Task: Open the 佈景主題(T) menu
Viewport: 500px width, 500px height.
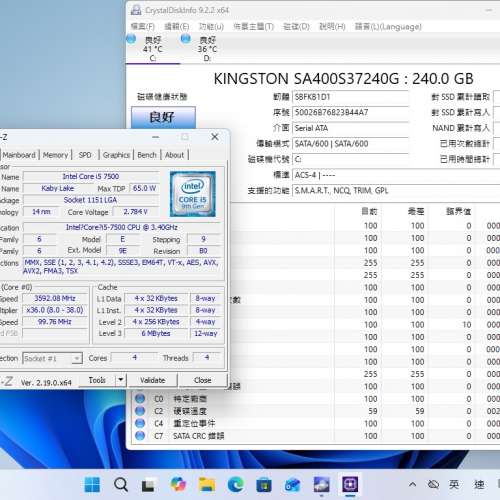Action: click(x=253, y=26)
